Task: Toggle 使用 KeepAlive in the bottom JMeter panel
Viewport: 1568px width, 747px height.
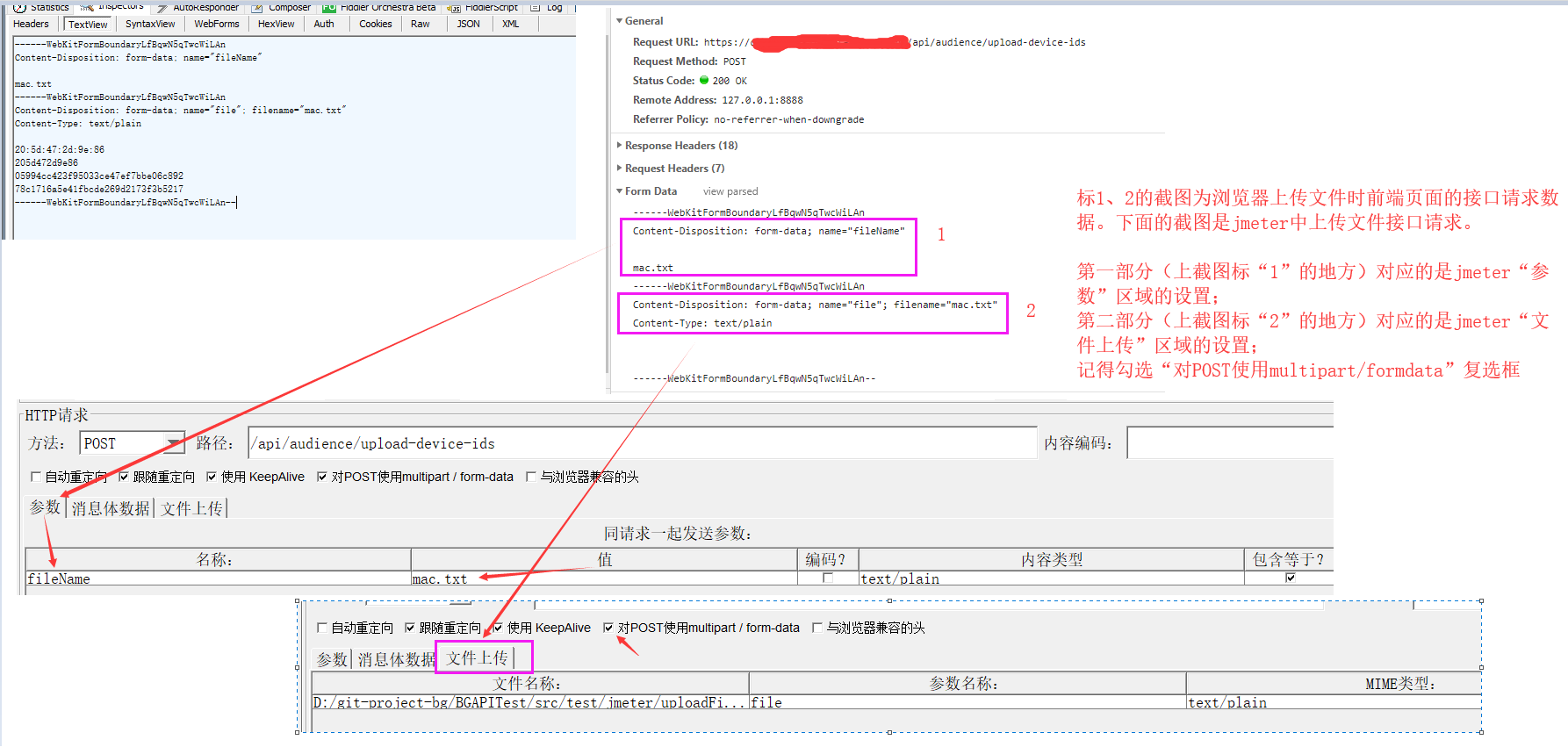Action: point(498,628)
